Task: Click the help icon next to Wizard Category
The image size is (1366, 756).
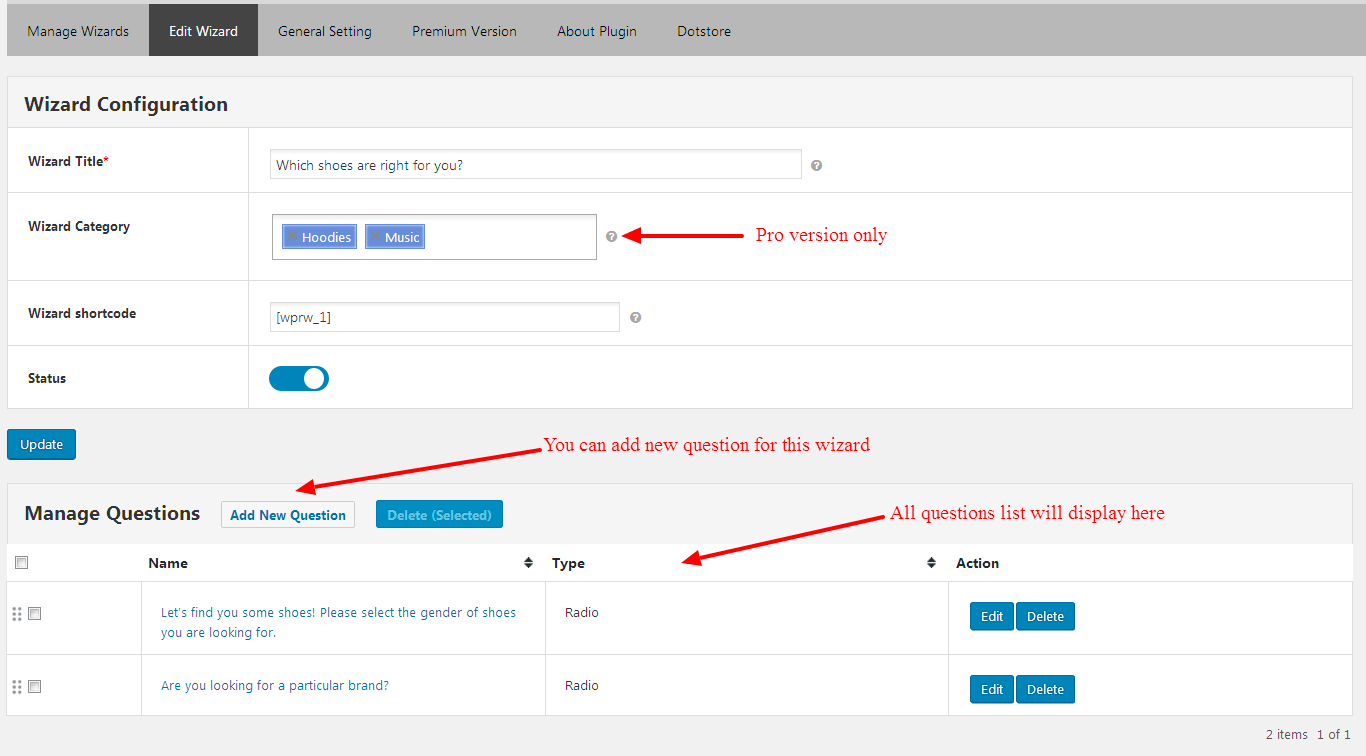Action: [x=611, y=237]
